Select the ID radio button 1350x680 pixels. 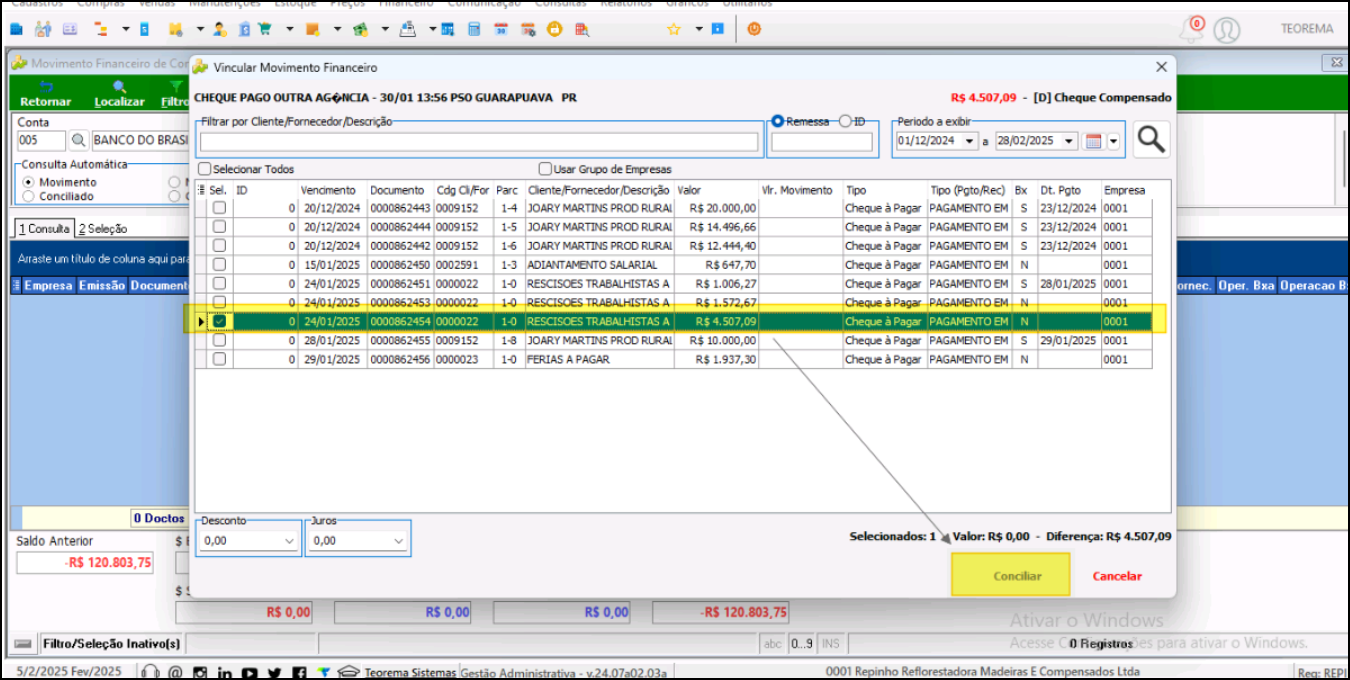(x=845, y=121)
